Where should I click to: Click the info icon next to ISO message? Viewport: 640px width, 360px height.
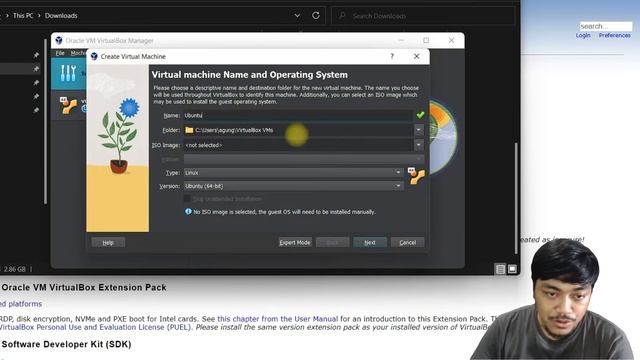188,211
